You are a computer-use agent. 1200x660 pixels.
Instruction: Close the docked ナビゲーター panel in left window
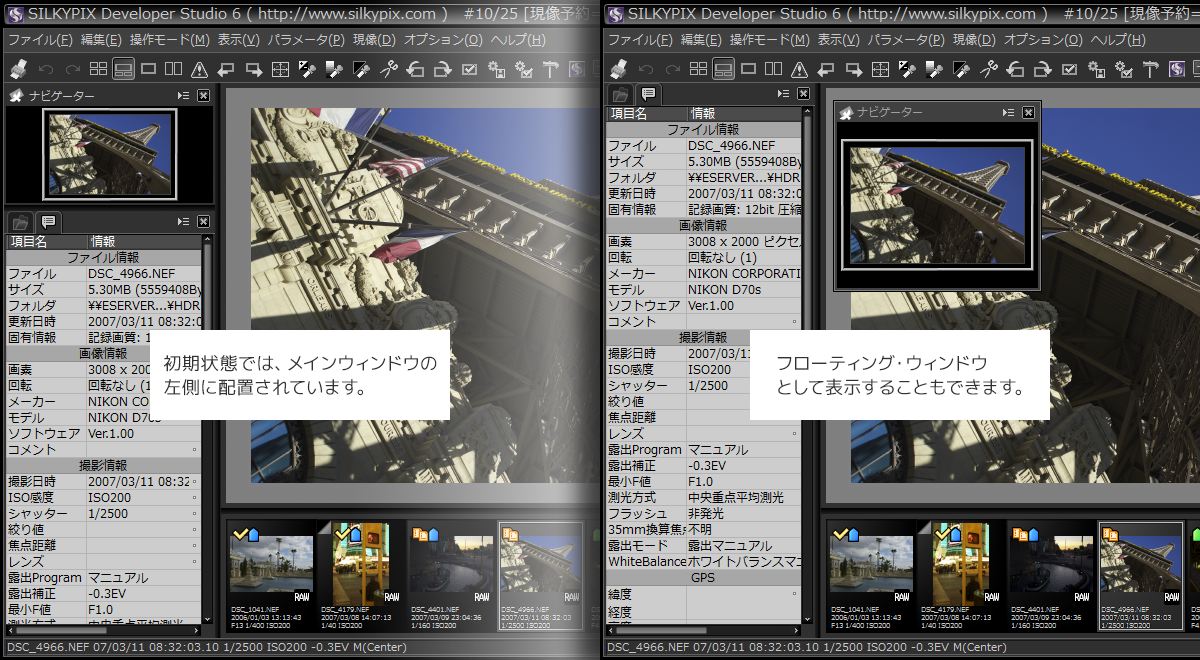pyautogui.click(x=203, y=95)
